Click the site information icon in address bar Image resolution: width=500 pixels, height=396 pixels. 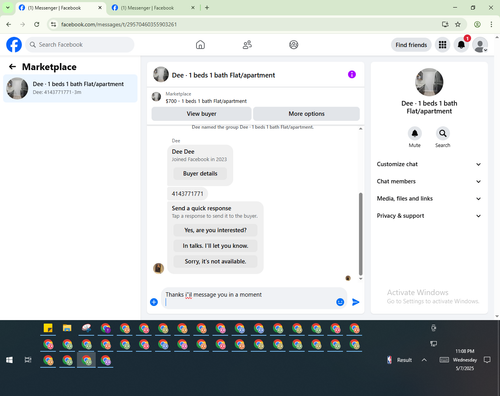pyautogui.click(x=53, y=24)
